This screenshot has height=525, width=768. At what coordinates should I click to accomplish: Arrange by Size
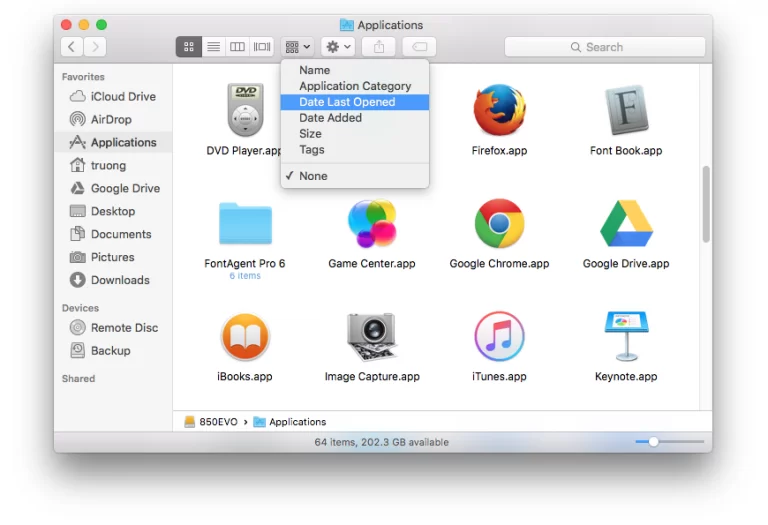click(355, 134)
